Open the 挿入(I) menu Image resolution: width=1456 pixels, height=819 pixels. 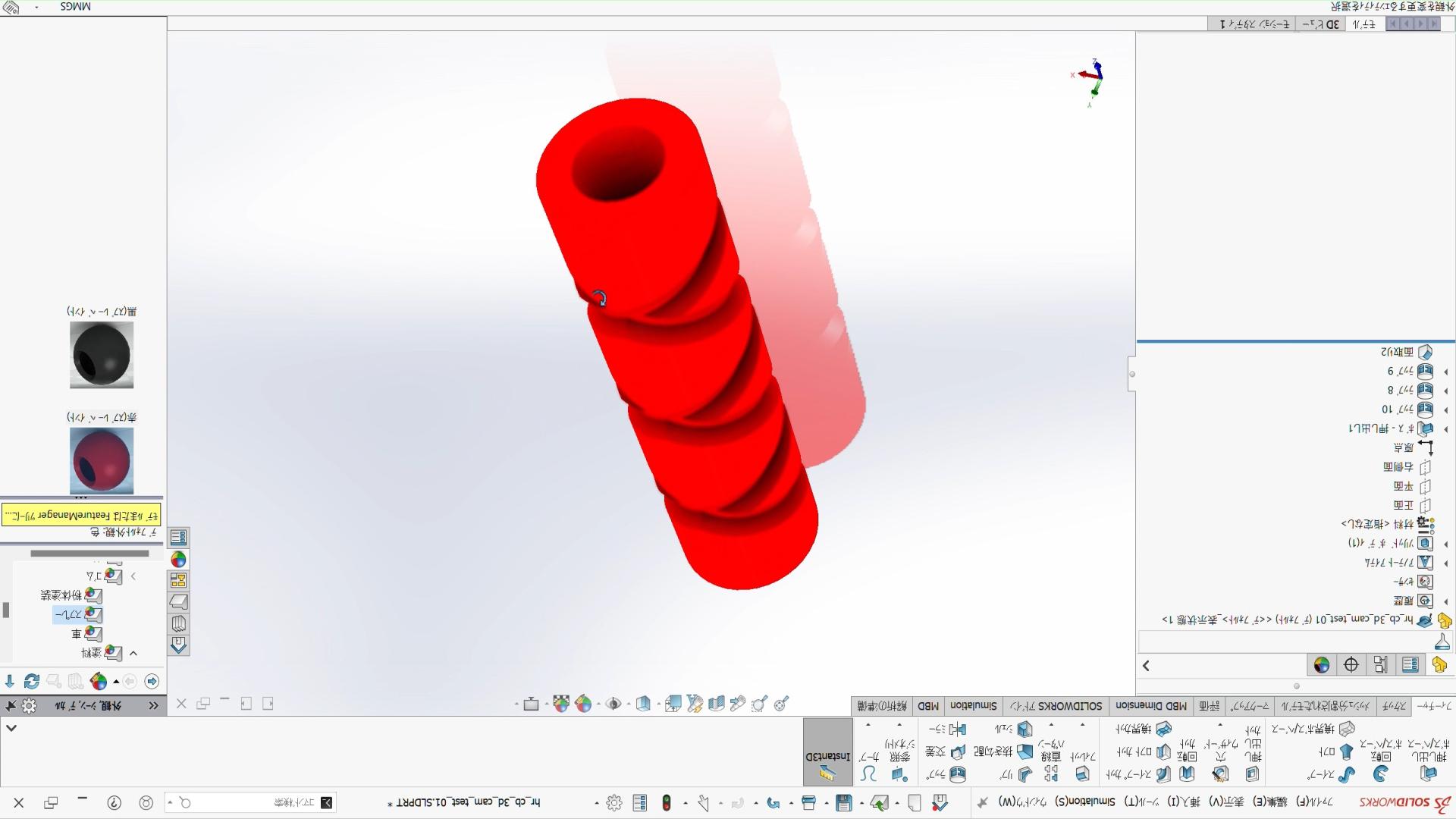point(1185,802)
